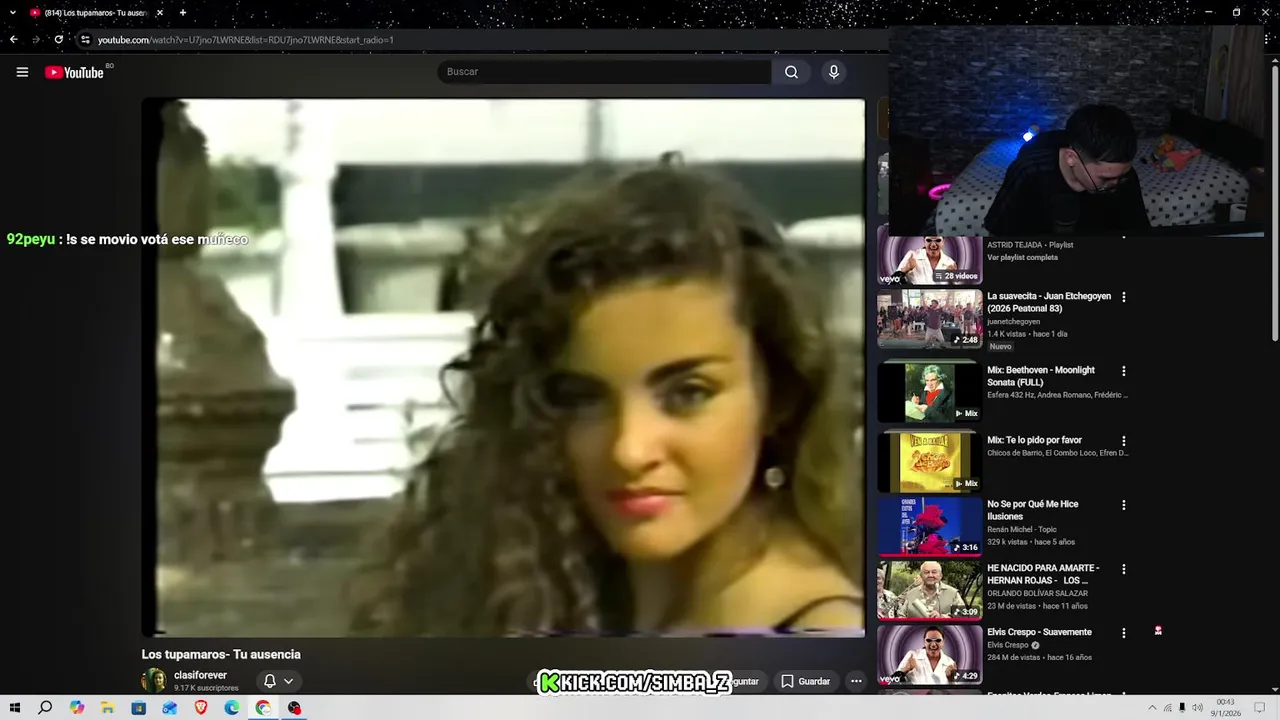Show hidden system tray icons chevron

point(1152,707)
